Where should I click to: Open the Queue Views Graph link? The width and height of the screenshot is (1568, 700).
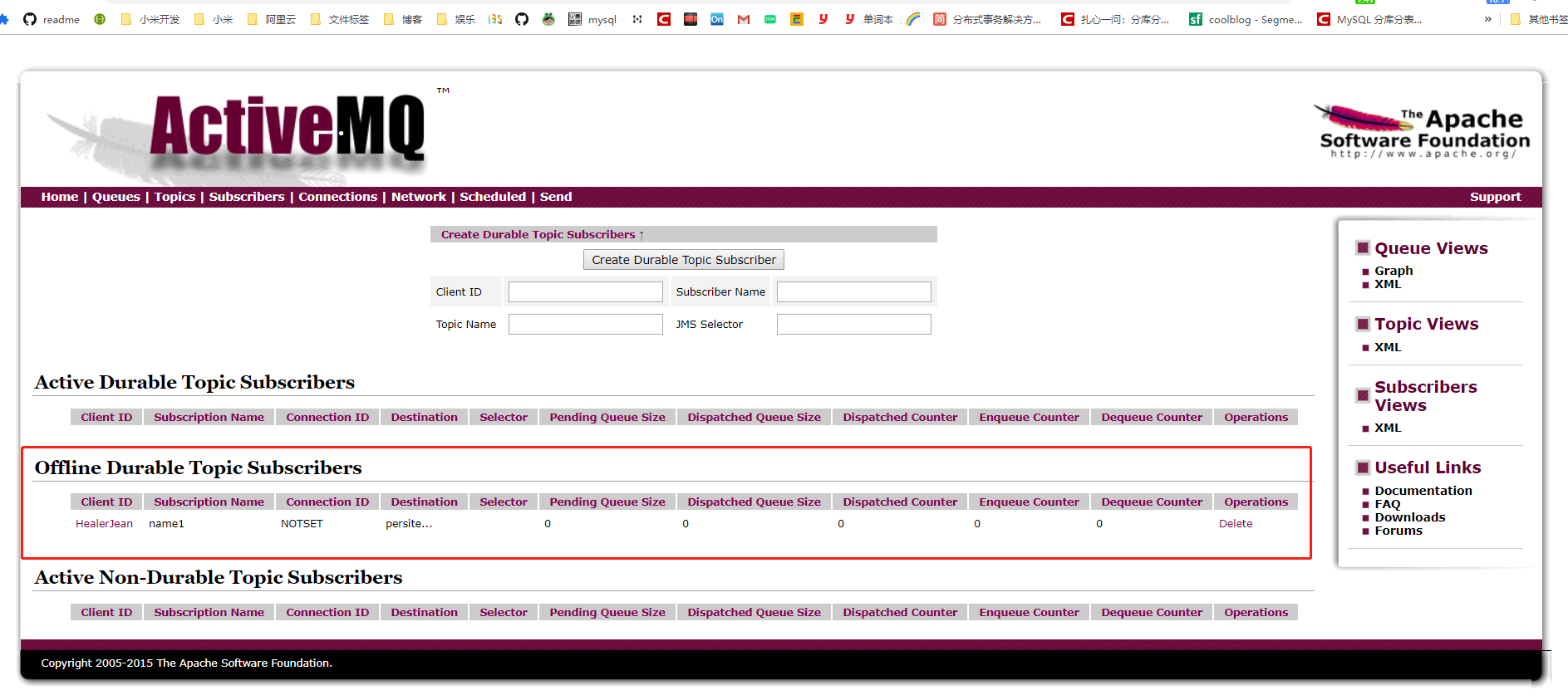point(1394,271)
